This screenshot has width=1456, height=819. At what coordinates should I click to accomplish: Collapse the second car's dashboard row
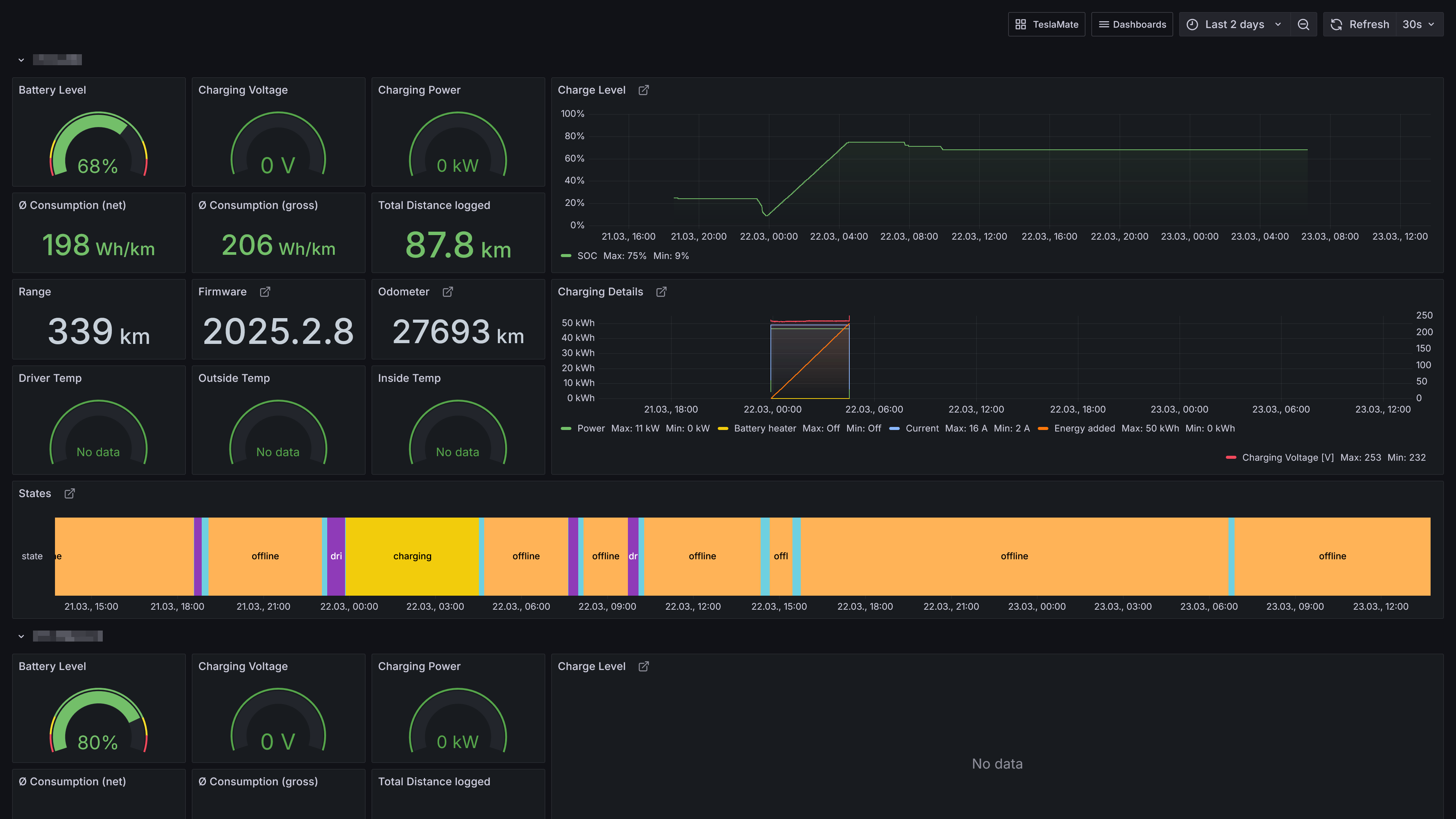21,637
